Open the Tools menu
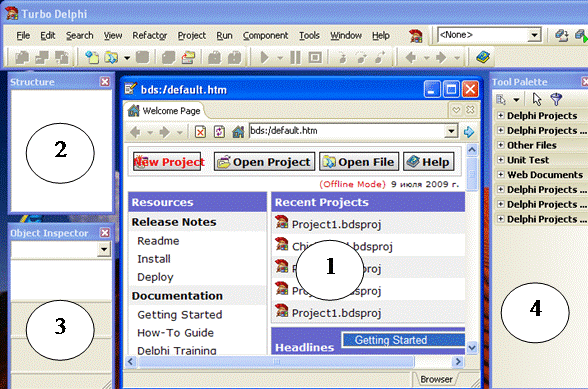Viewport: 588px width, 389px height. tap(309, 36)
